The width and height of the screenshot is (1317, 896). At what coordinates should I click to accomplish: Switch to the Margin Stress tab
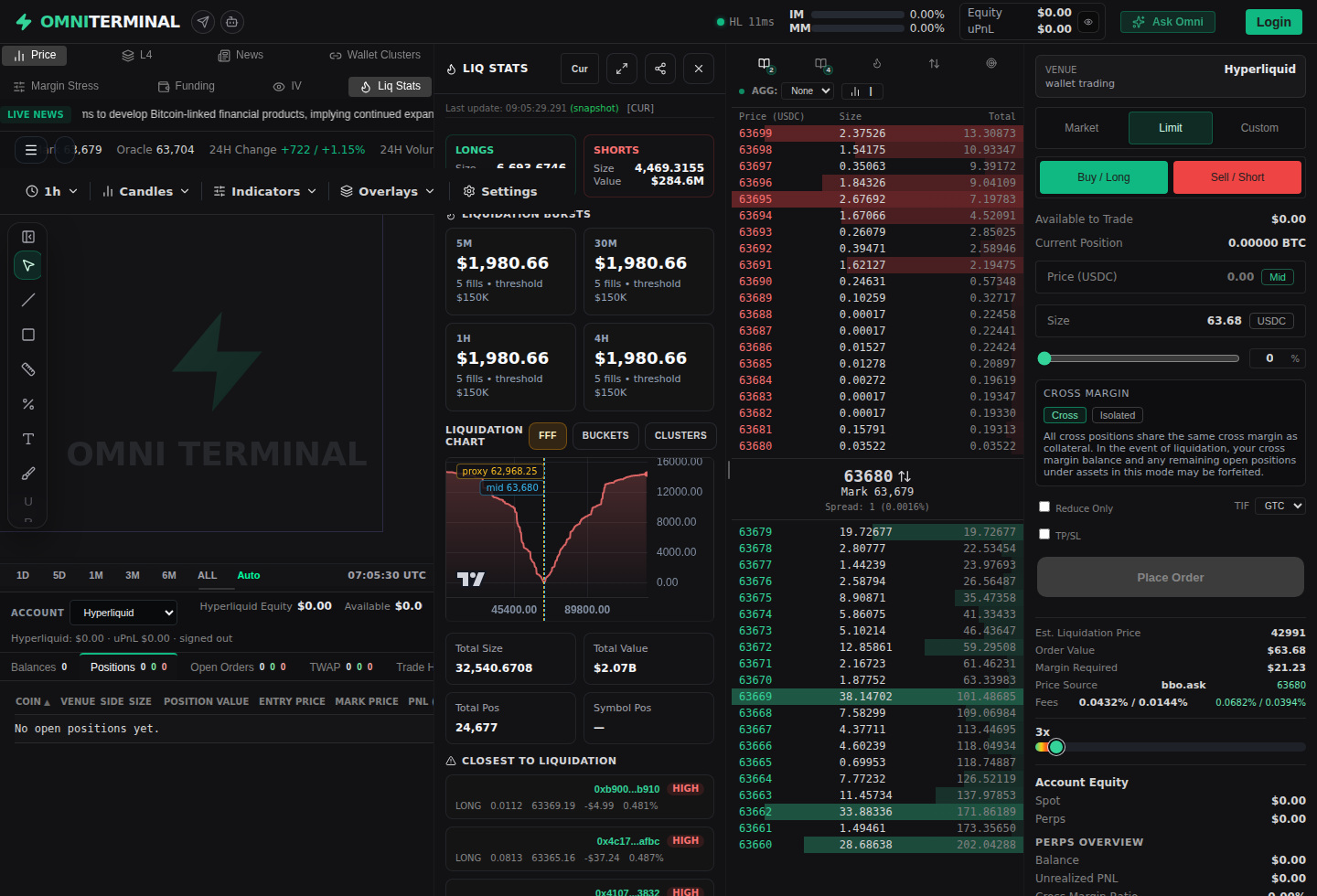[x=56, y=86]
